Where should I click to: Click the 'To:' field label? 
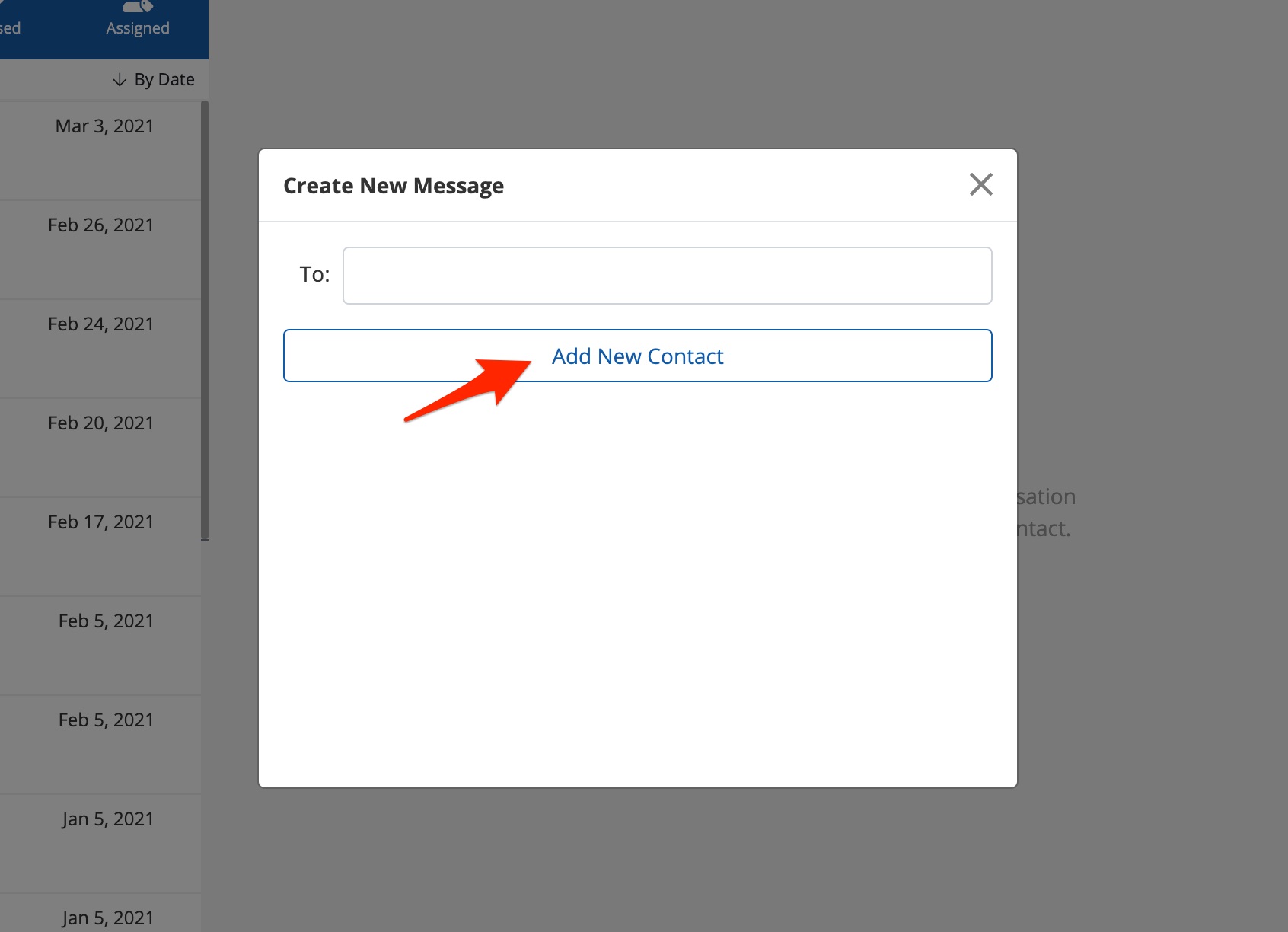coord(314,274)
